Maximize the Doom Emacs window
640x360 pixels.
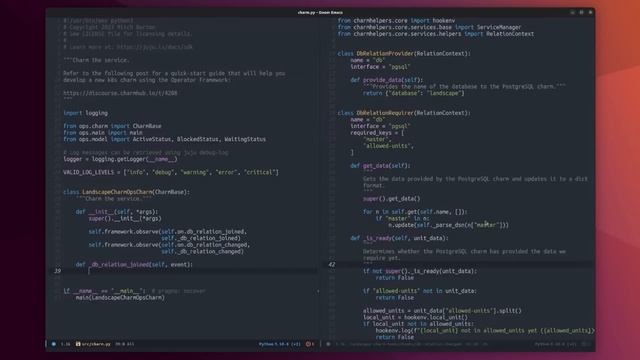pyautogui.click(x=581, y=12)
